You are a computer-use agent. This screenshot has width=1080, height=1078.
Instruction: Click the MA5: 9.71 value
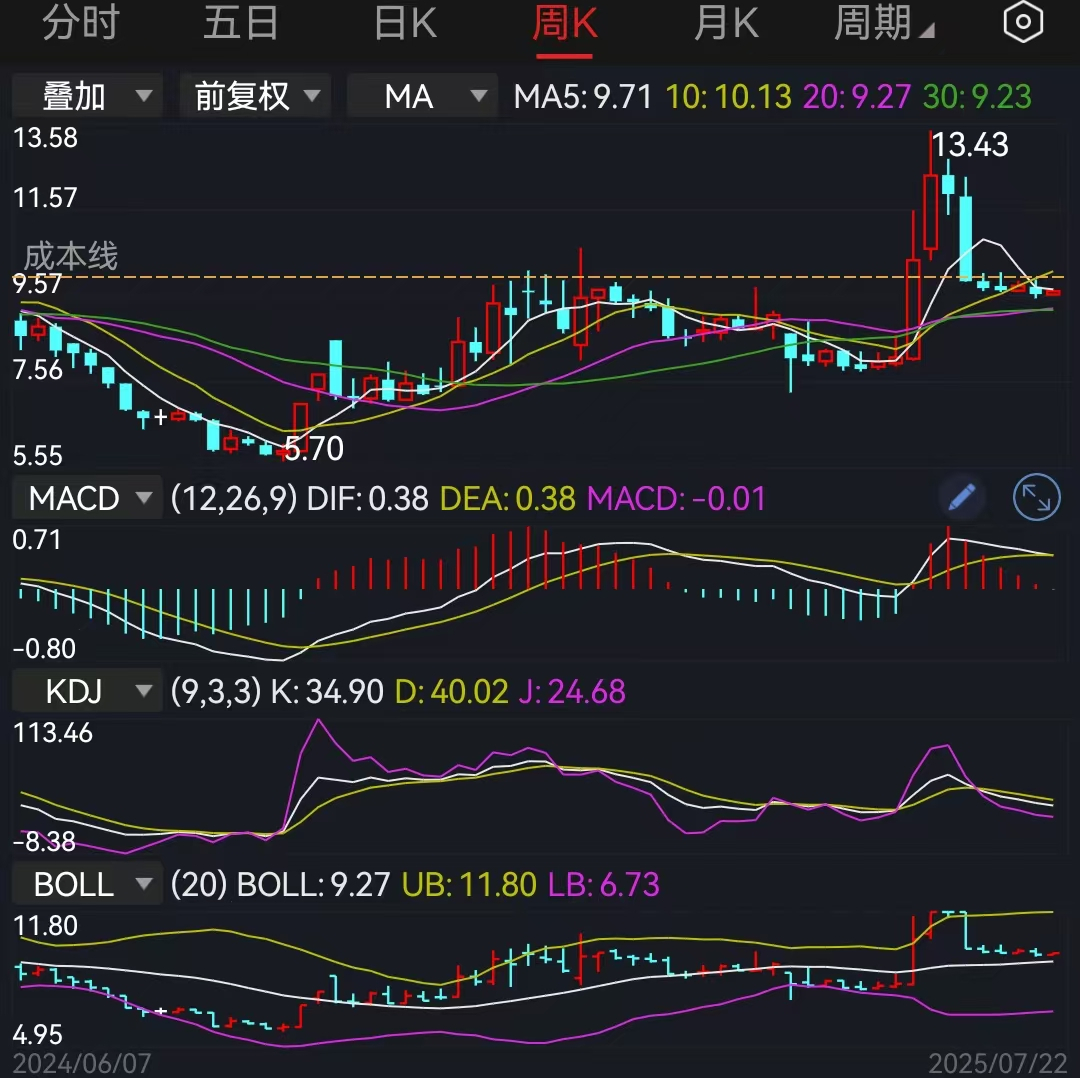583,96
